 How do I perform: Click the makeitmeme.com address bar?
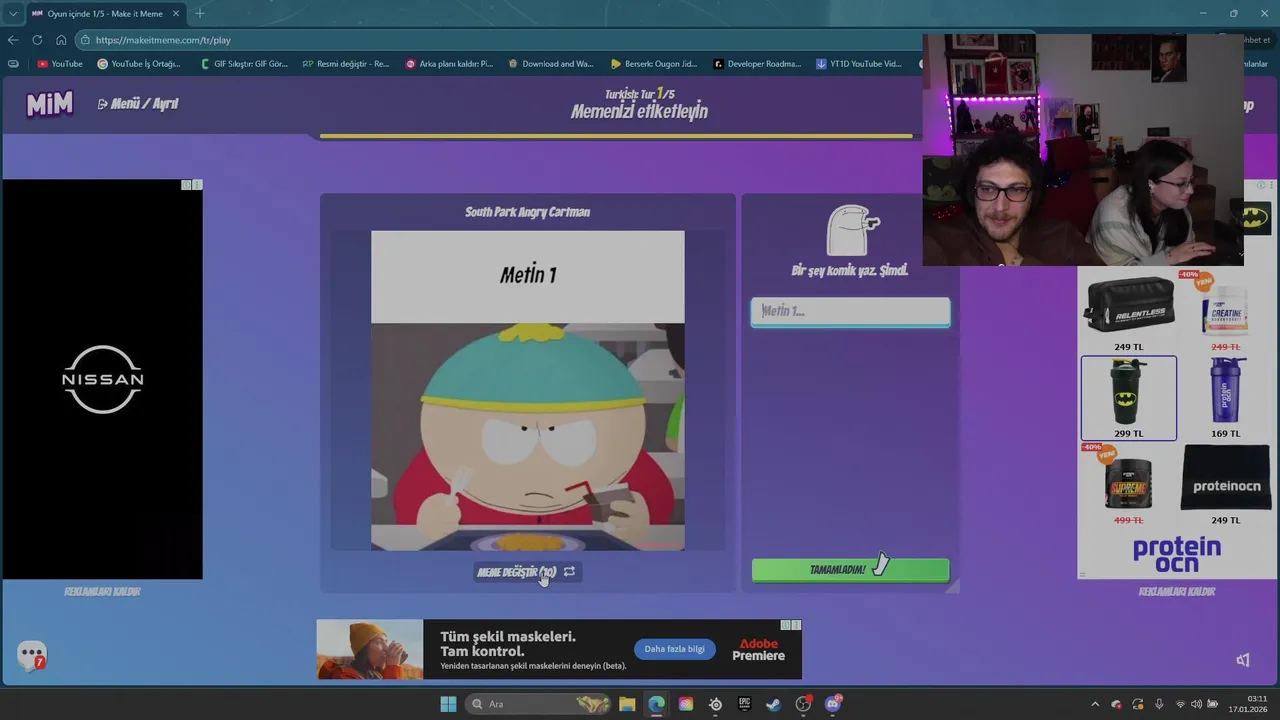(x=500, y=40)
